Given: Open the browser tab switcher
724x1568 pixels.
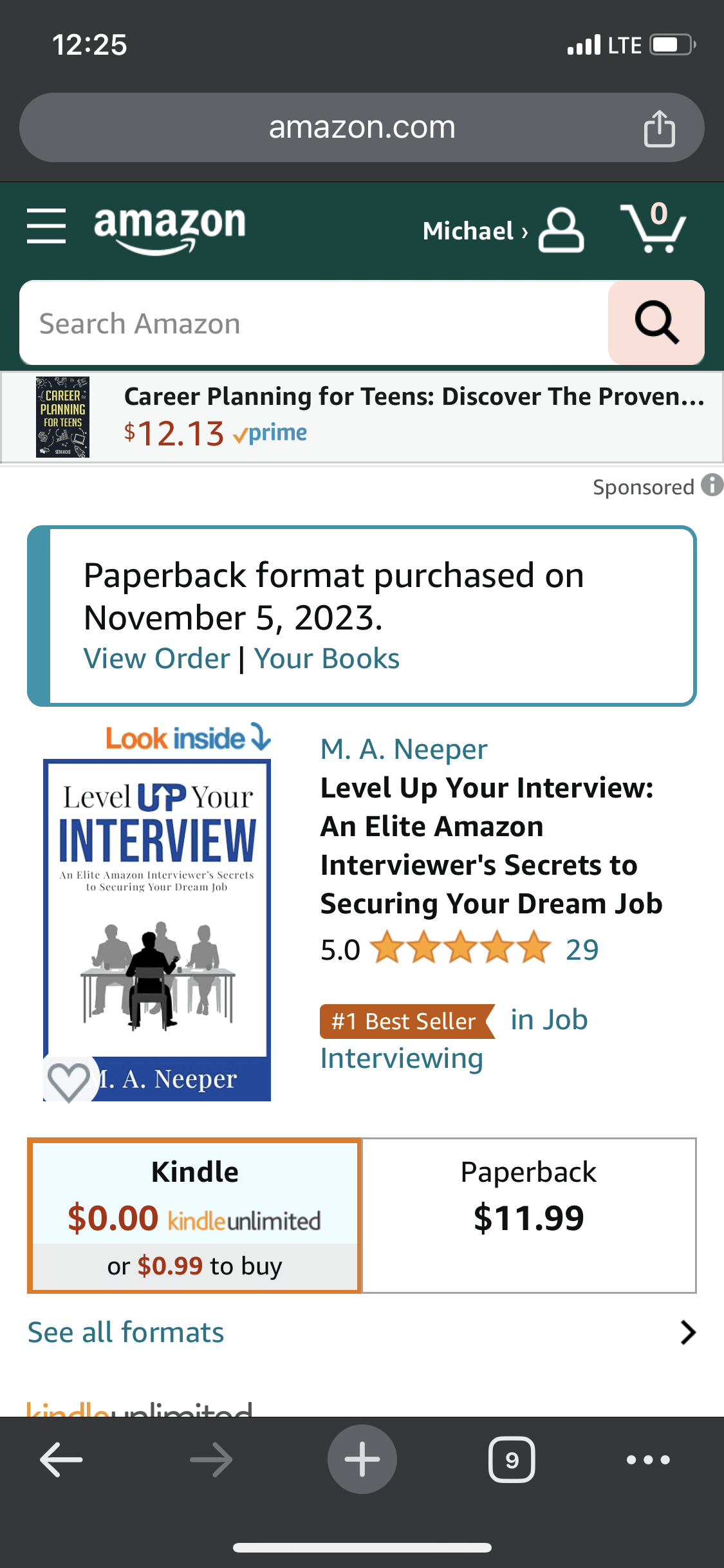Looking at the screenshot, I should [x=512, y=1459].
